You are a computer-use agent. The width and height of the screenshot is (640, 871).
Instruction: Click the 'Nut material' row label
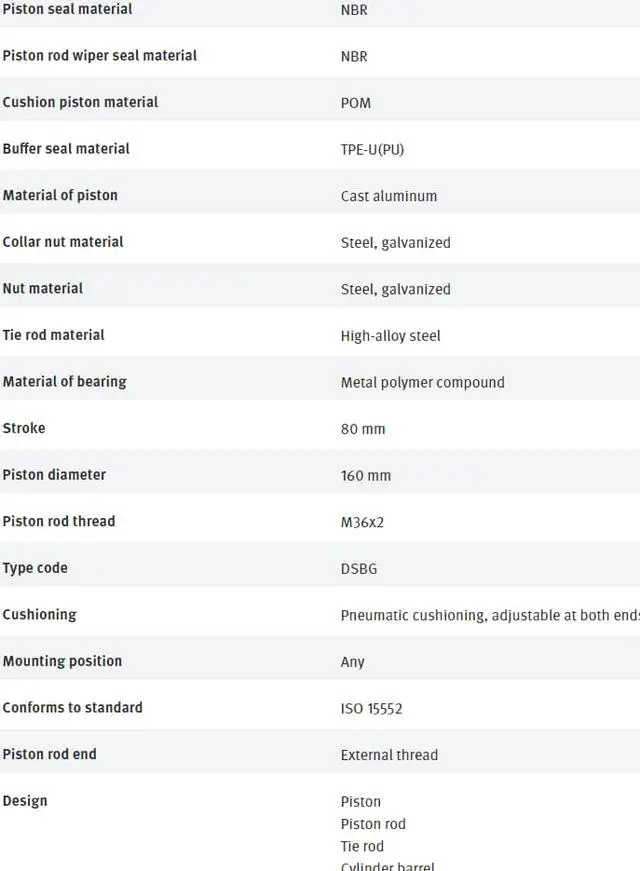pyautogui.click(x=42, y=289)
